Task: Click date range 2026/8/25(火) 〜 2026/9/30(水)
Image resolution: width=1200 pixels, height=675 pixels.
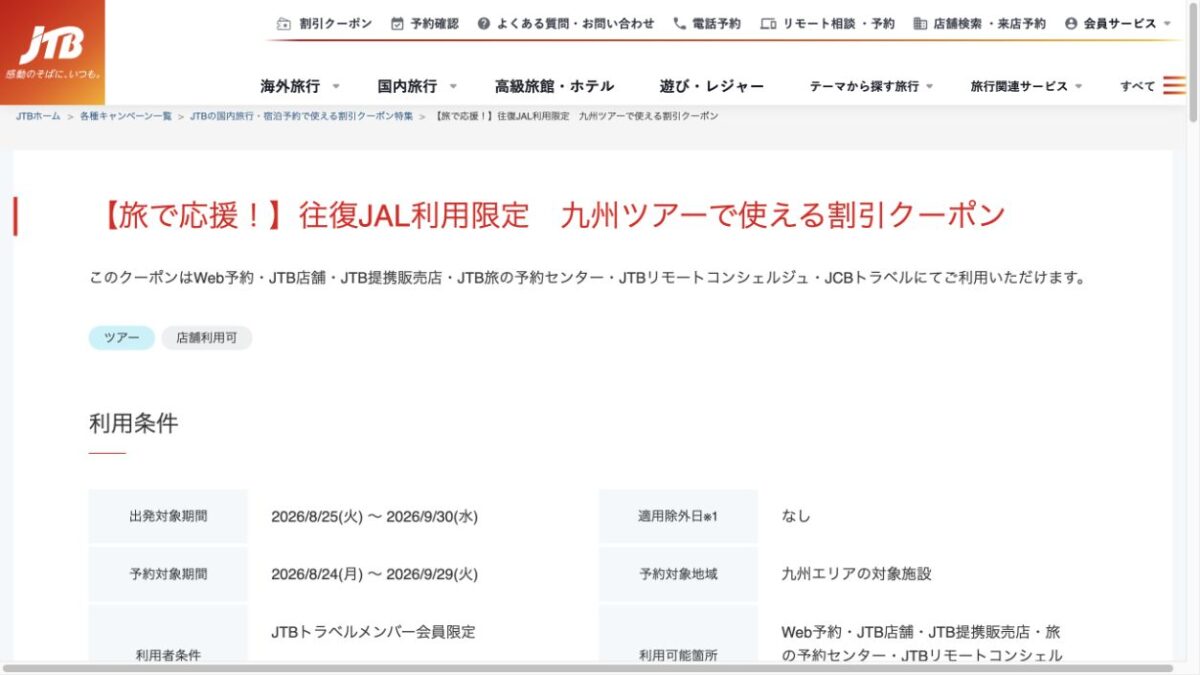Action: pyautogui.click(x=374, y=517)
